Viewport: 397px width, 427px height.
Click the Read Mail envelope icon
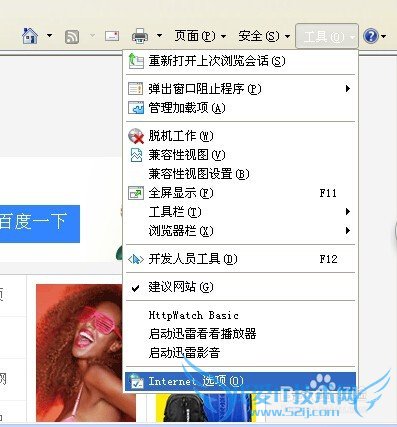click(x=112, y=36)
